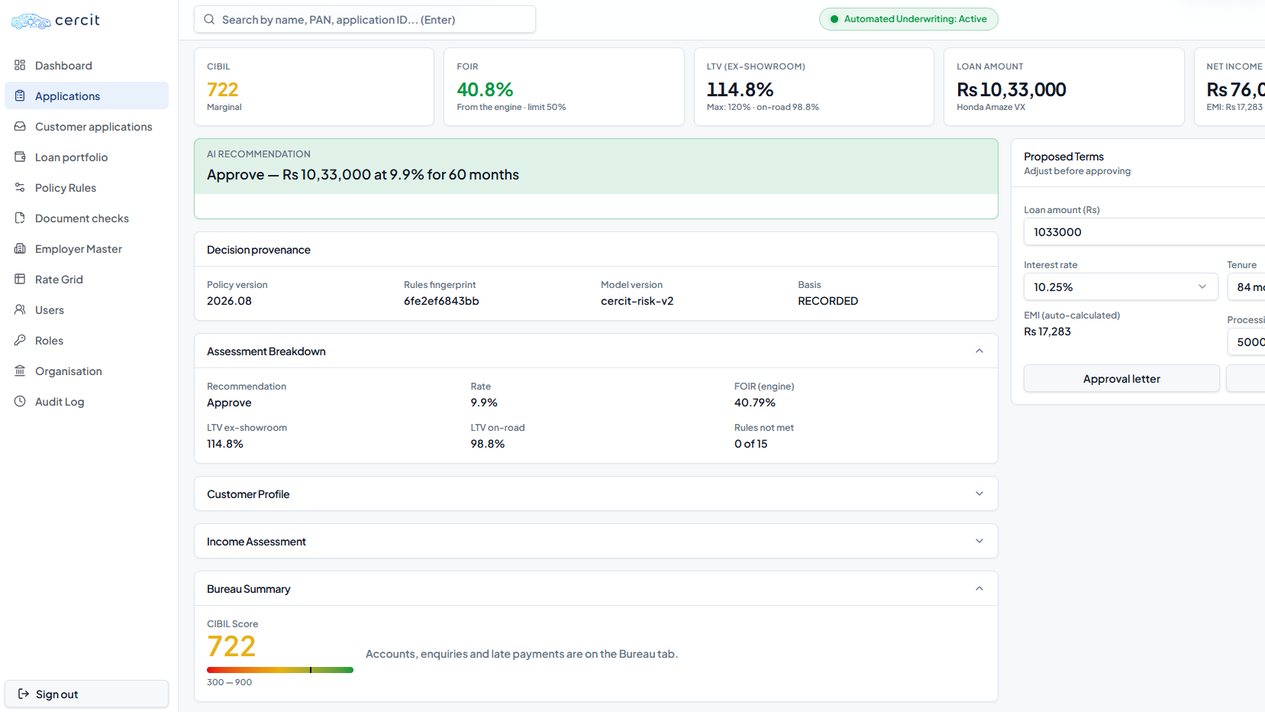Open the Interest rate dropdown
The width and height of the screenshot is (1265, 712).
coord(1121,287)
